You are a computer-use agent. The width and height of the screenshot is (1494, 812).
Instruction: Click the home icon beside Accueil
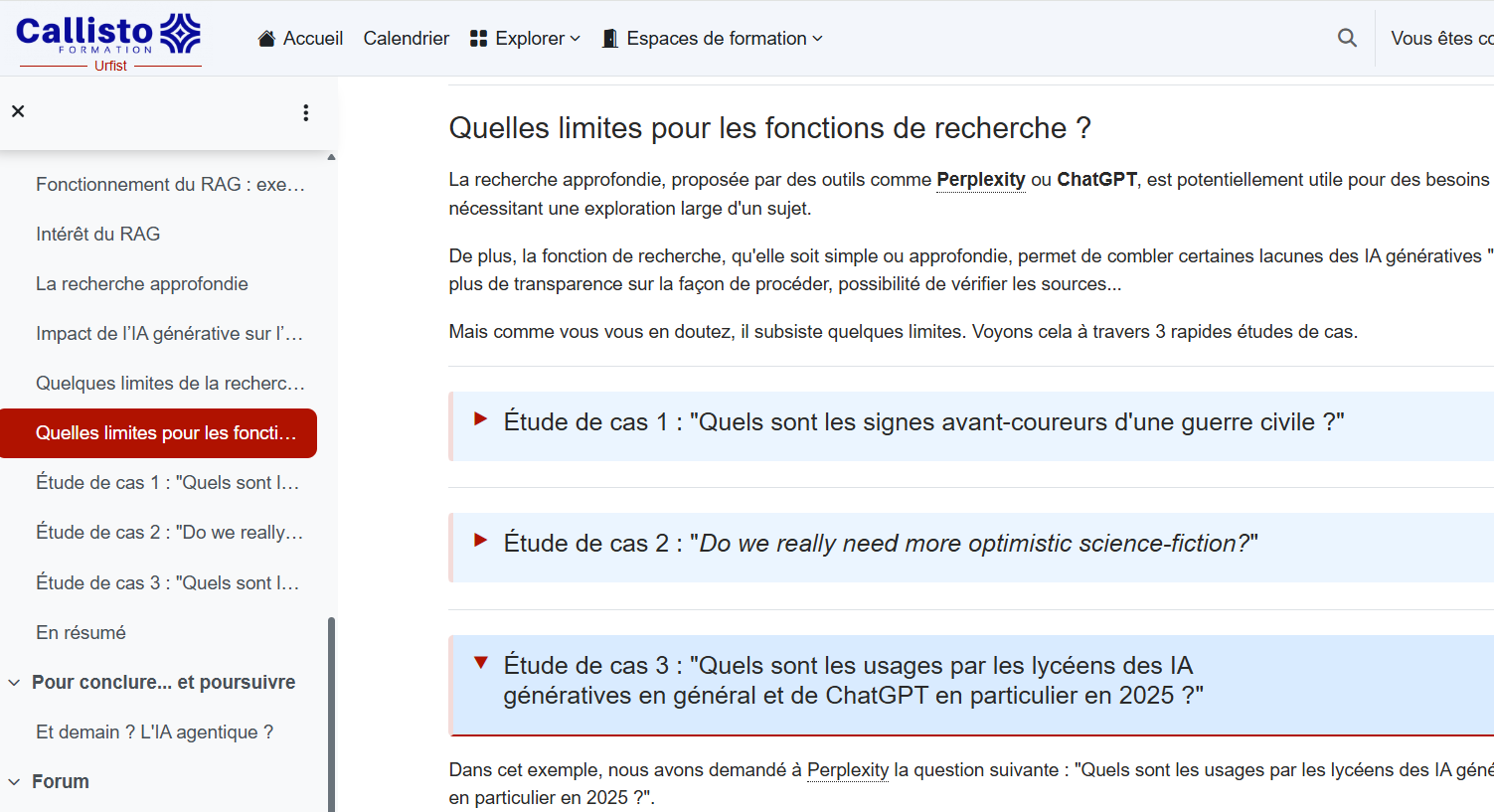pos(266,39)
